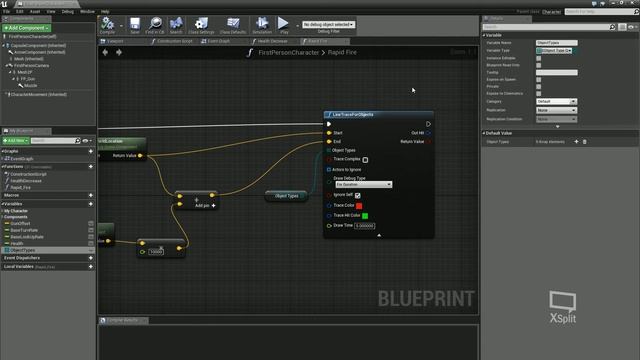Expand advanced variable properties arrow

(x=558, y=127)
